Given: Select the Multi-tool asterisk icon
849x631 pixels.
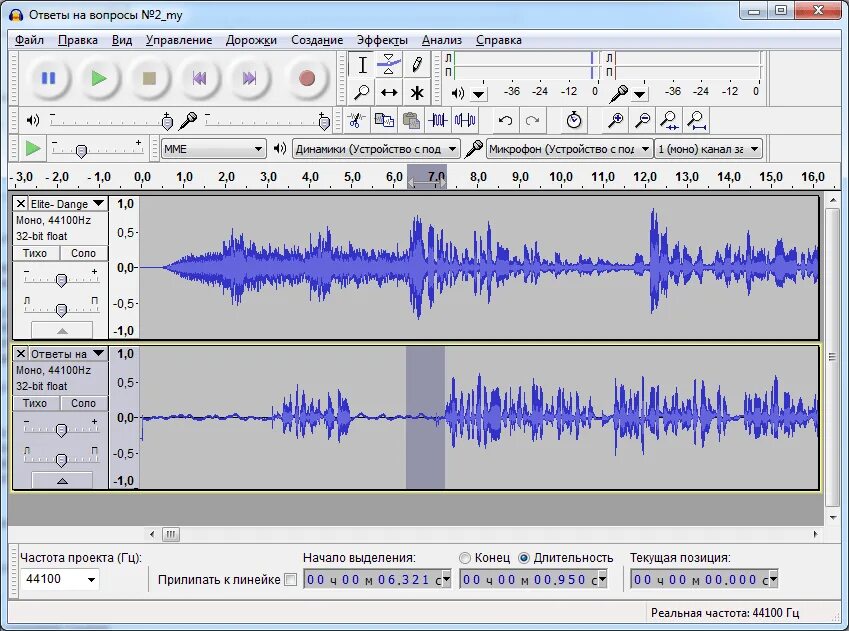Looking at the screenshot, I should (416, 93).
